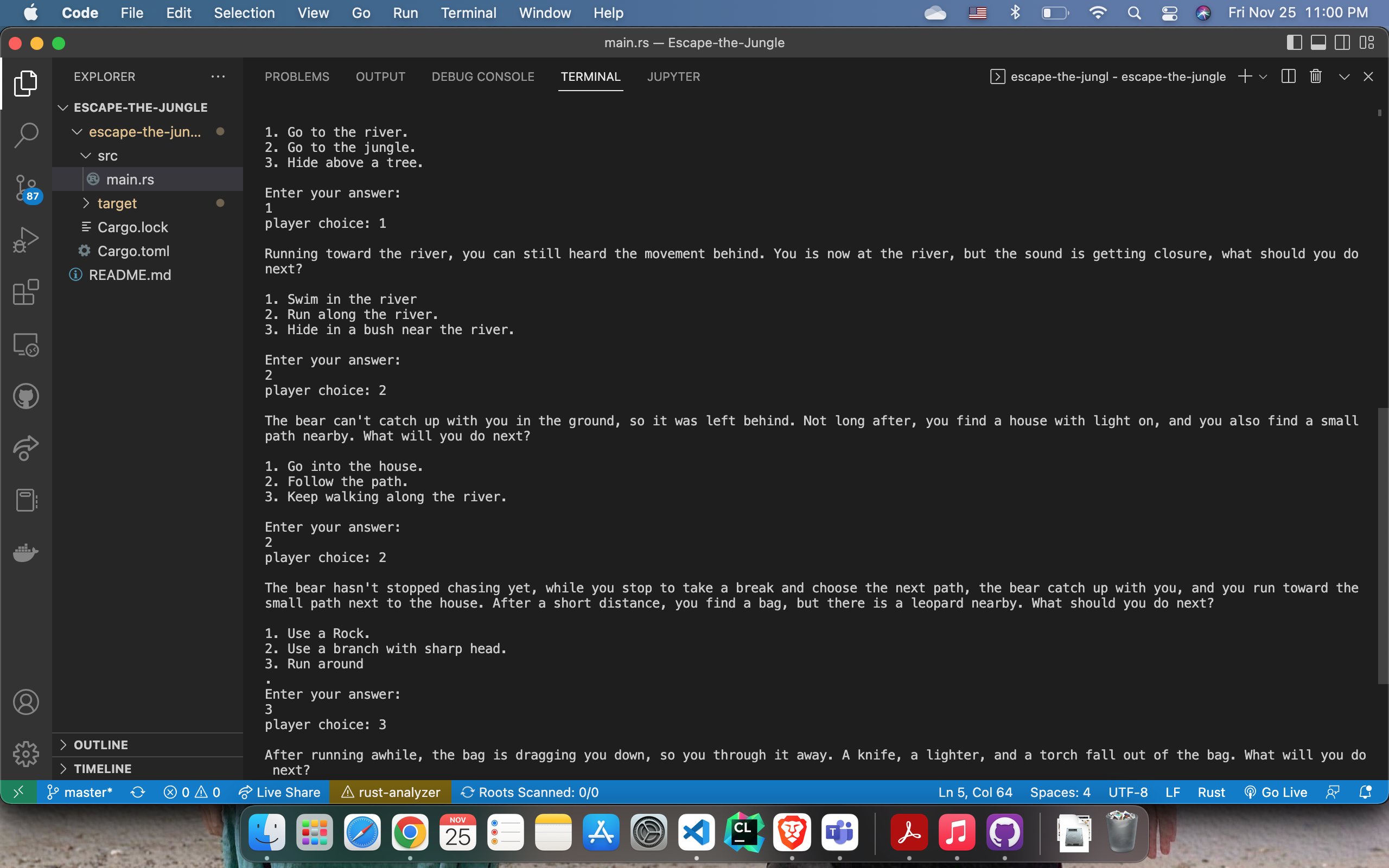Viewport: 1389px width, 868px height.
Task: Toggle the secondary side bar
Action: click(1342, 42)
